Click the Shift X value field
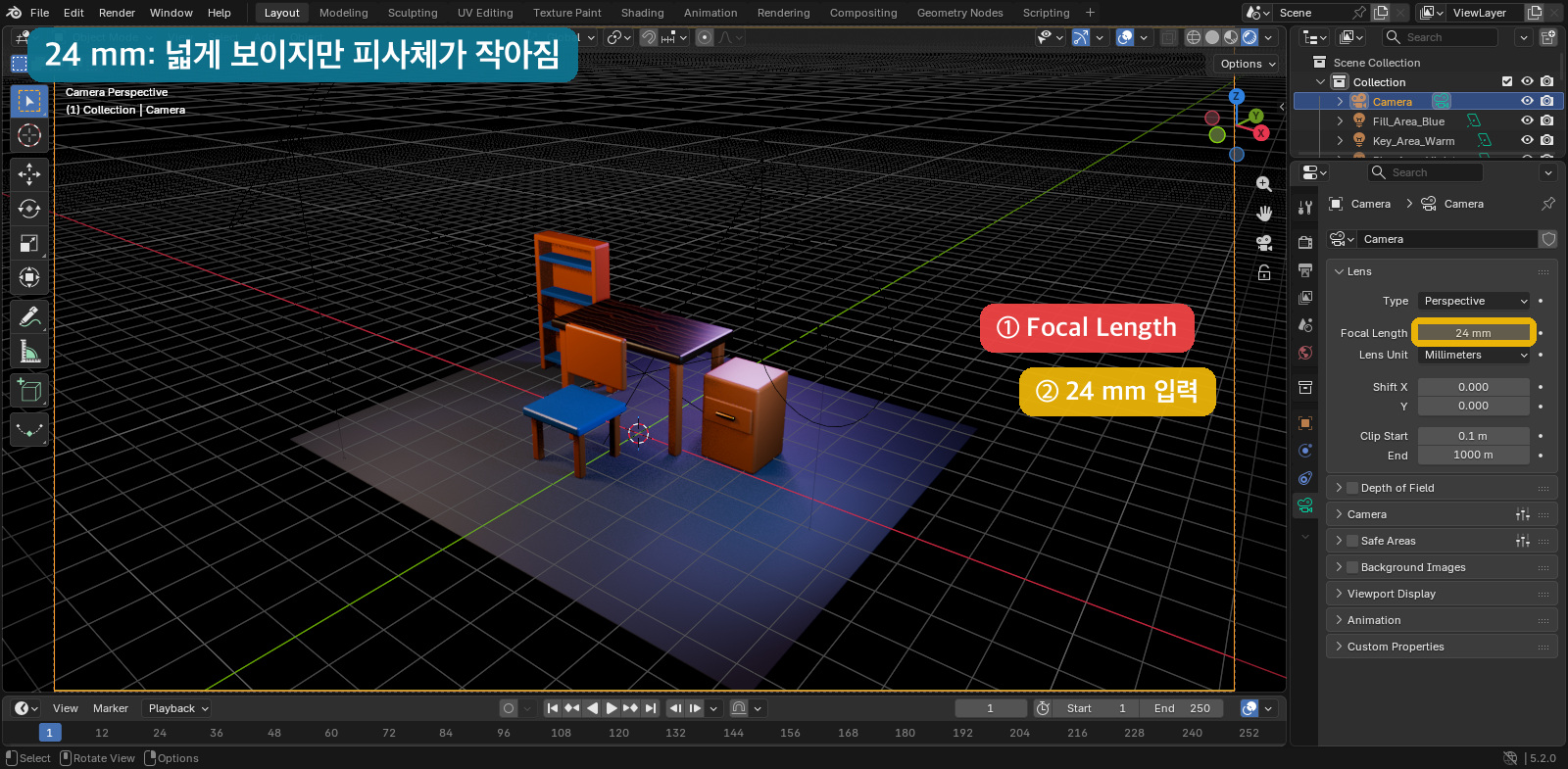Screen dimensions: 1568x769 pos(1473,387)
